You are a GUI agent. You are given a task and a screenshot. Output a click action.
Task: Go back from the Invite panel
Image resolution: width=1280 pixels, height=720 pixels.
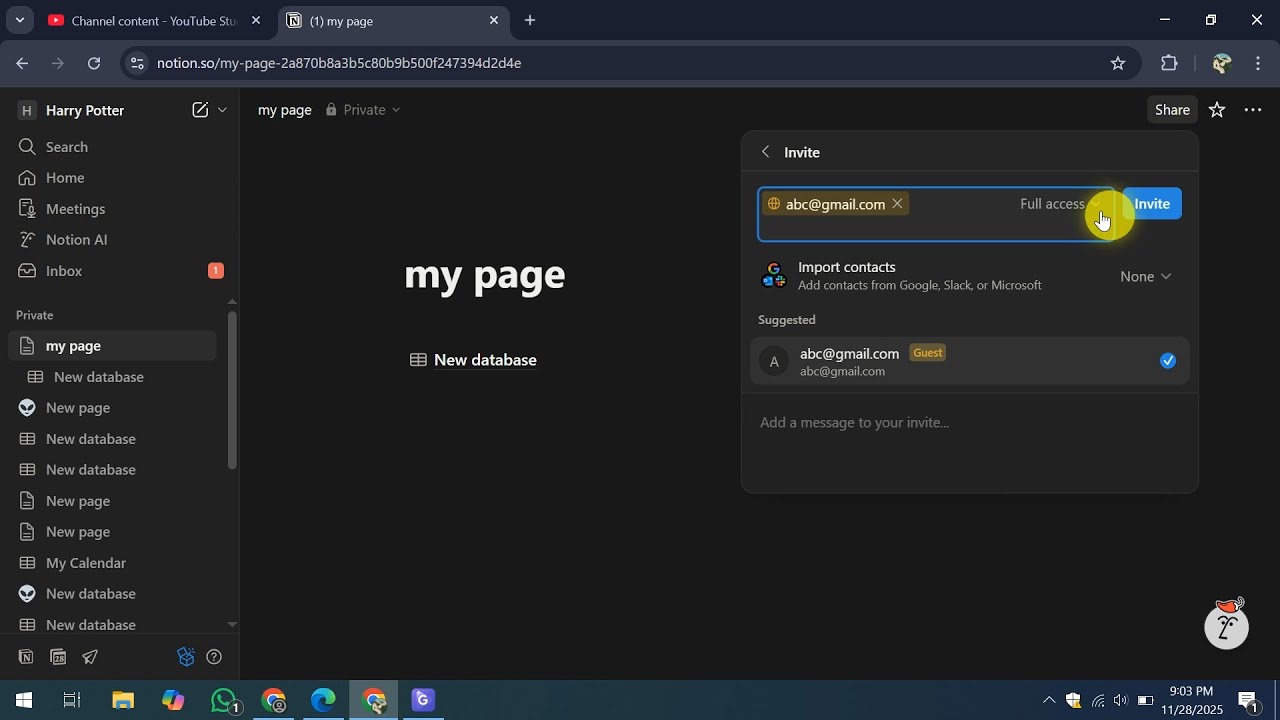(766, 152)
